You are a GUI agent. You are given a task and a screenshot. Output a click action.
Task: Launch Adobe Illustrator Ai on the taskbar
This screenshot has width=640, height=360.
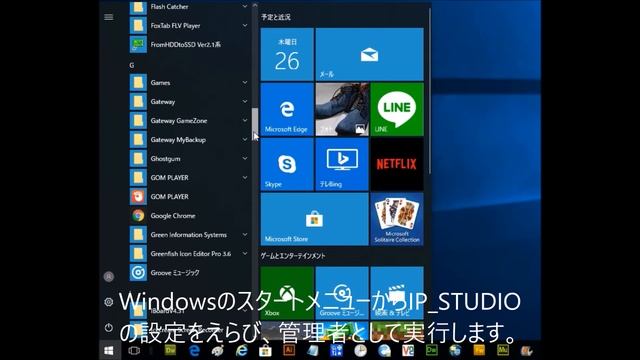pos(289,350)
